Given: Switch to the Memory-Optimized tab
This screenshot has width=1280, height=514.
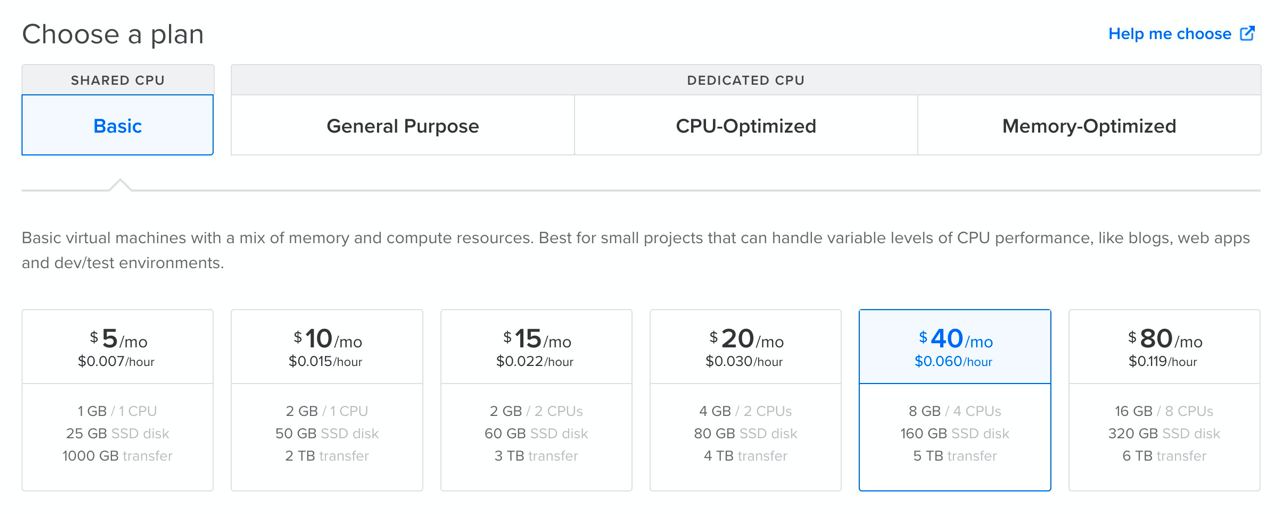Looking at the screenshot, I should [1089, 126].
